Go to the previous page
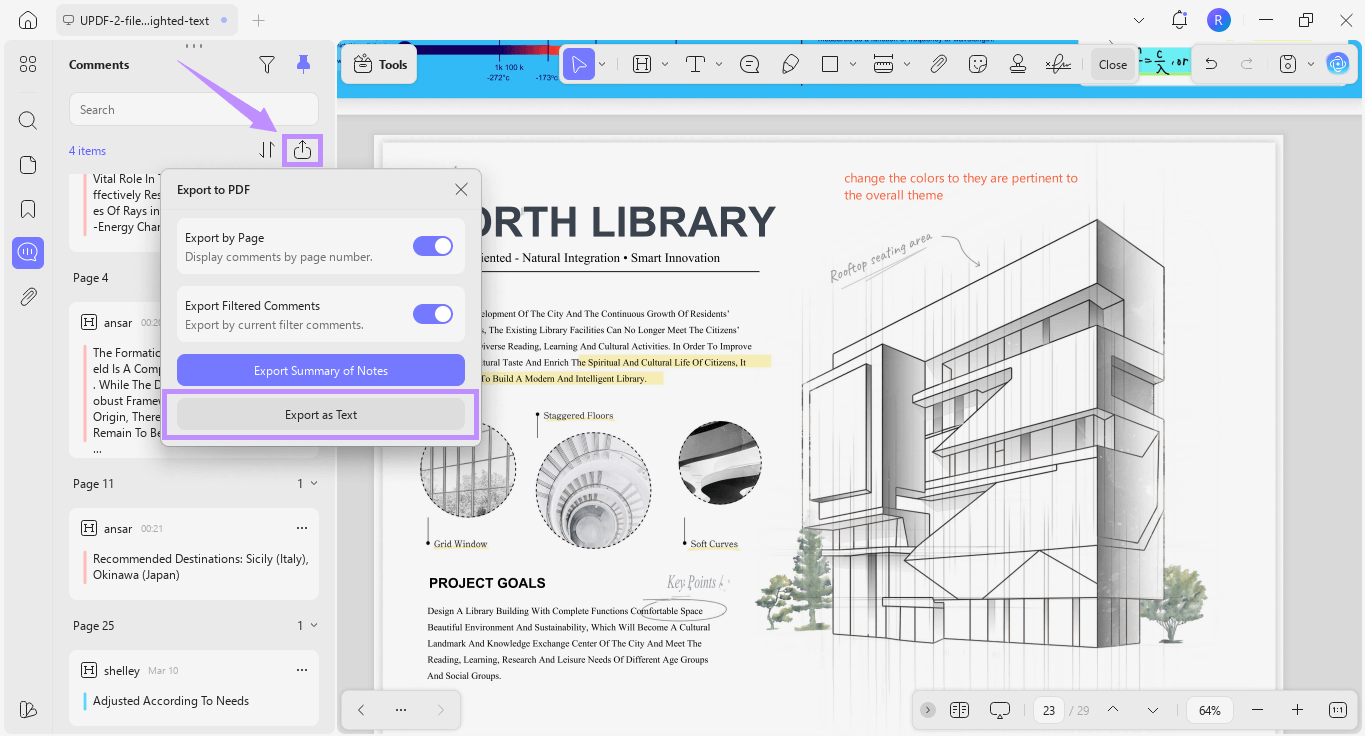Image resolution: width=1365 pixels, height=736 pixels. (x=1113, y=710)
